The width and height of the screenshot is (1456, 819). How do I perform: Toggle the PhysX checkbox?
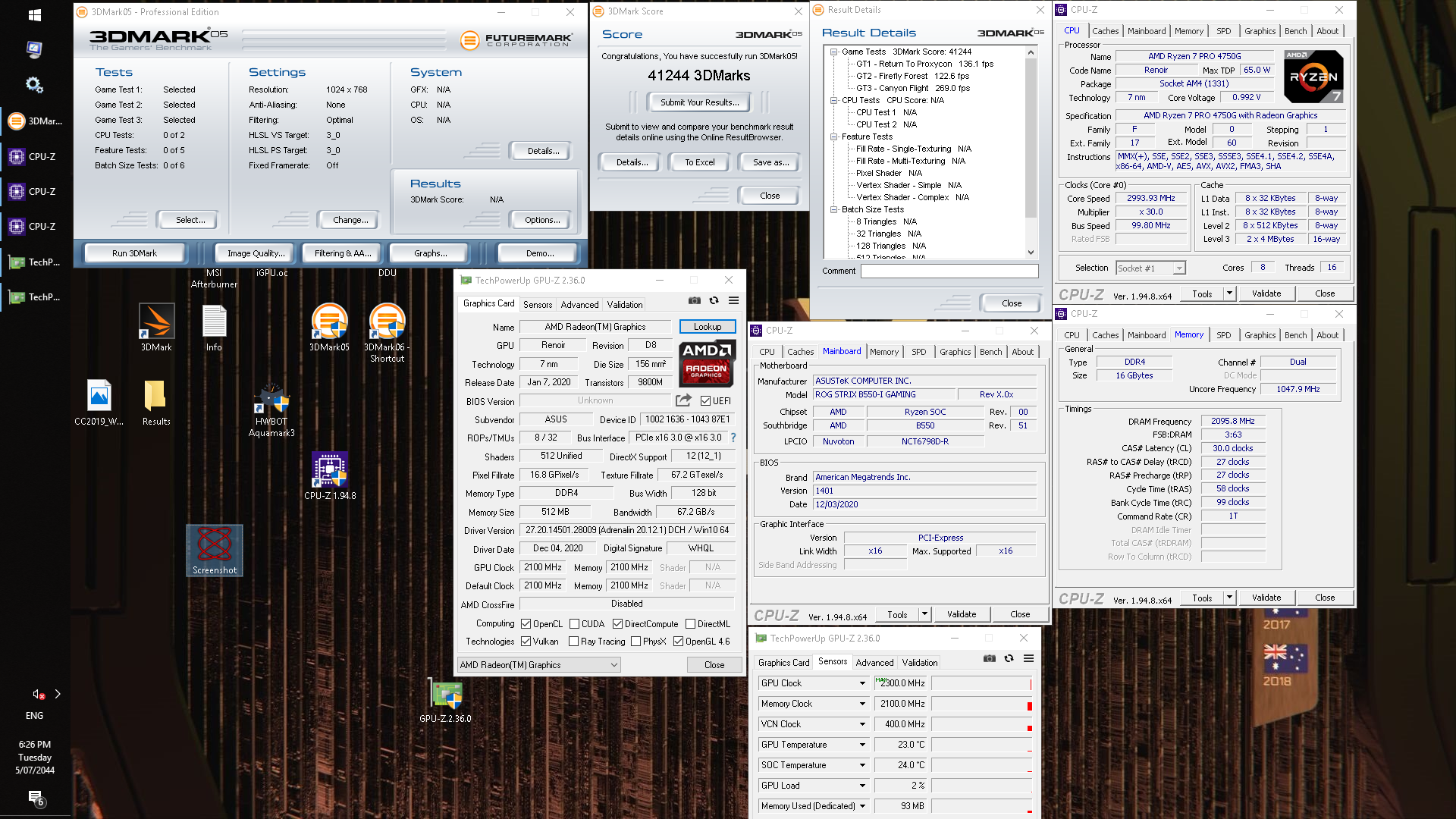[x=635, y=642]
